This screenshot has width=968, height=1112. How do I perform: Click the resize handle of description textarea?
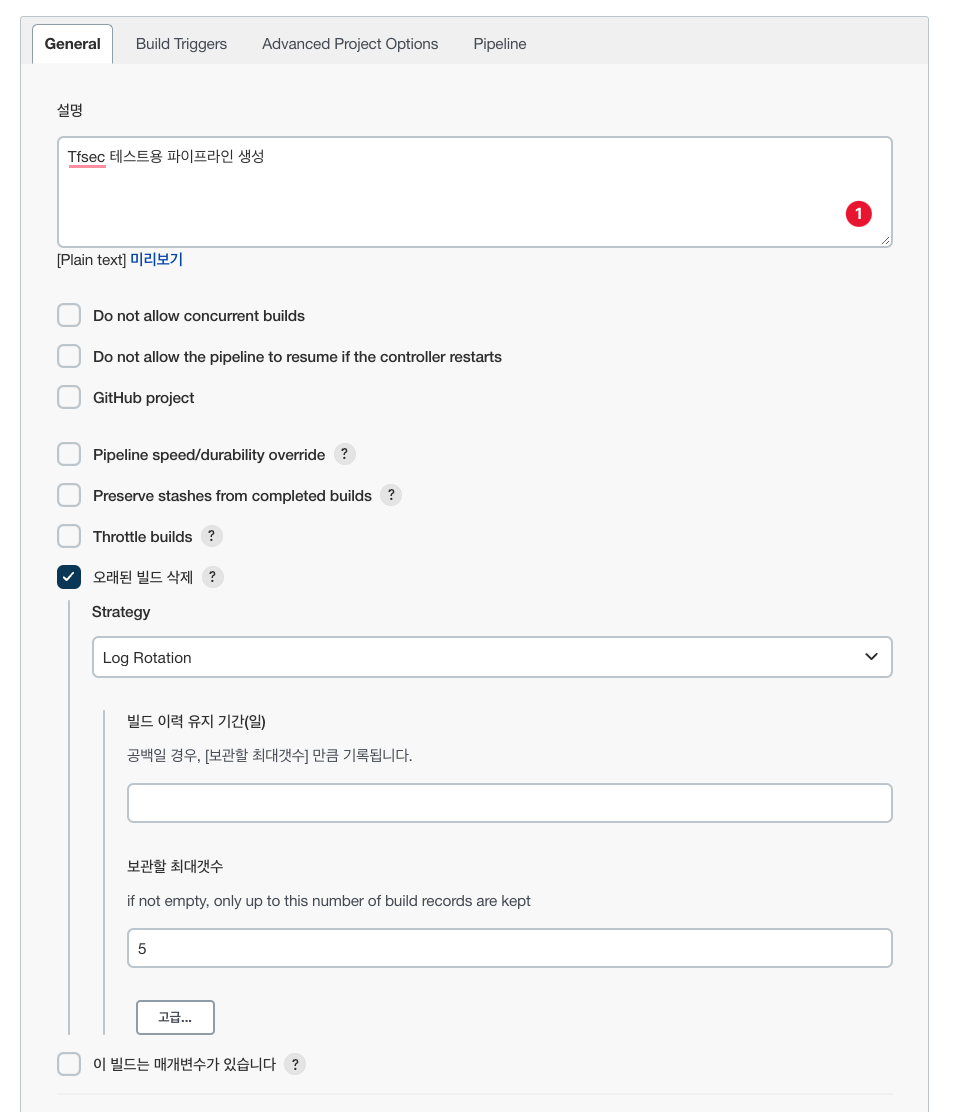[885, 240]
